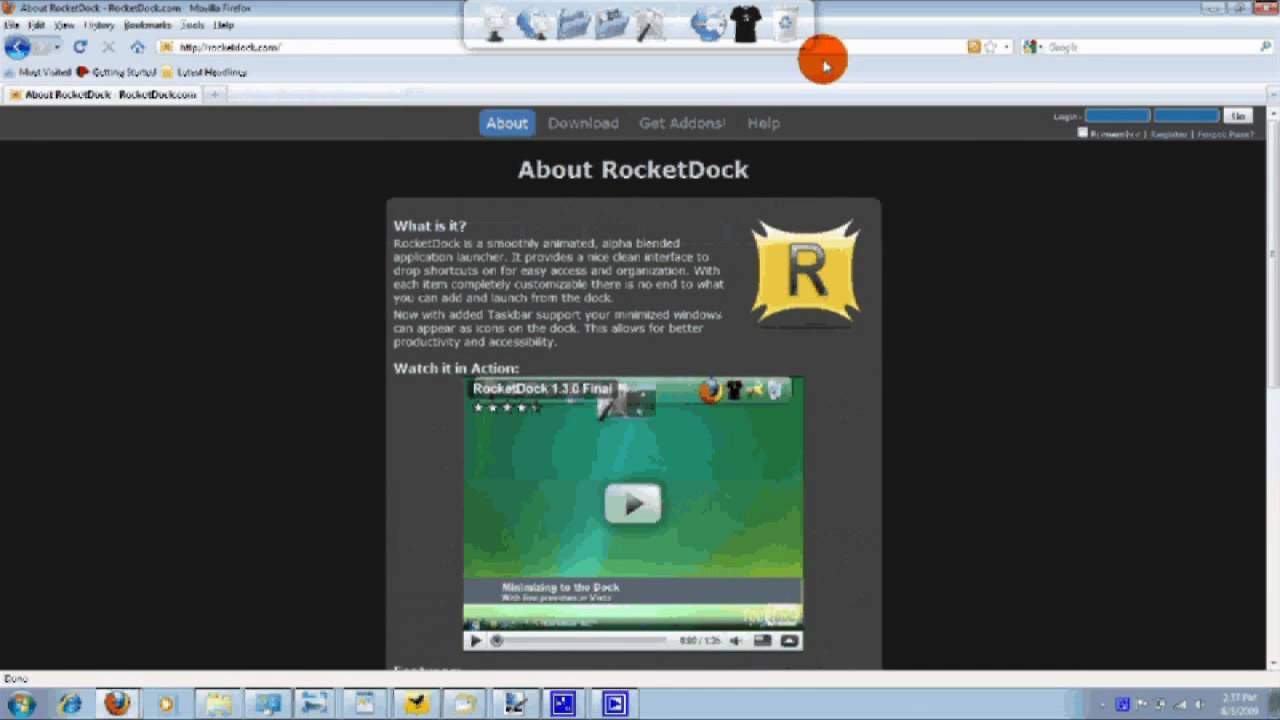Click the large play button on video
The image size is (1280, 720).
click(633, 504)
